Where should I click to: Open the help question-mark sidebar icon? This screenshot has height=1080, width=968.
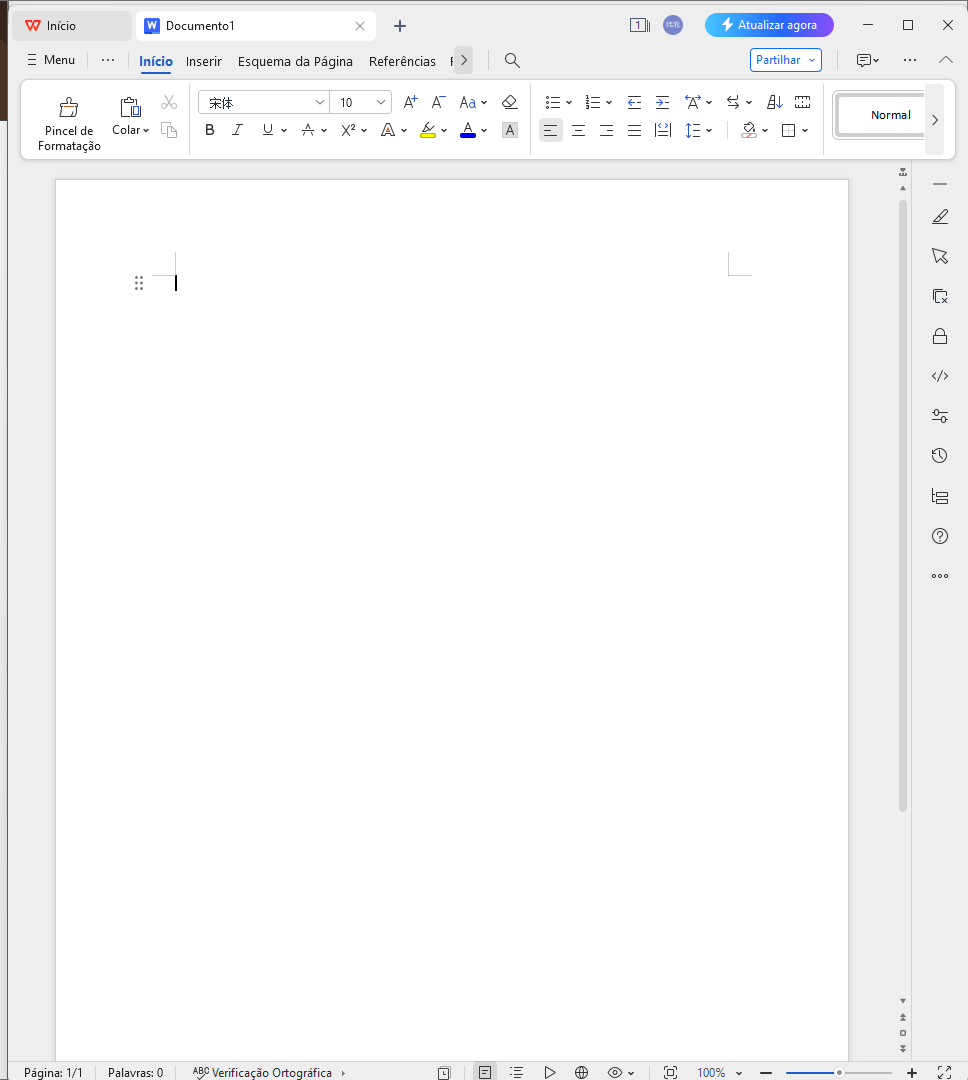940,536
